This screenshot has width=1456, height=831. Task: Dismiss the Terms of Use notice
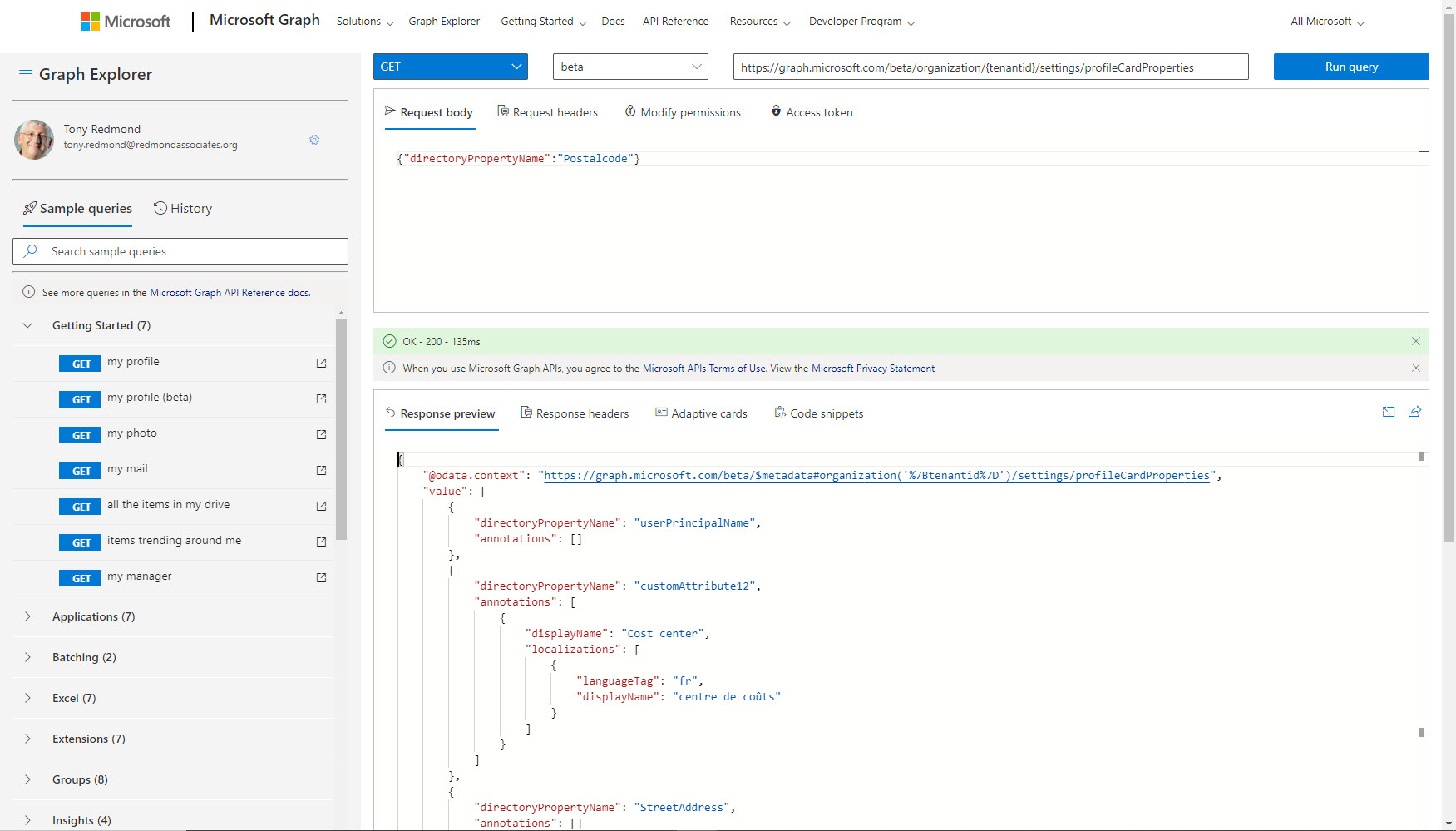coord(1416,368)
